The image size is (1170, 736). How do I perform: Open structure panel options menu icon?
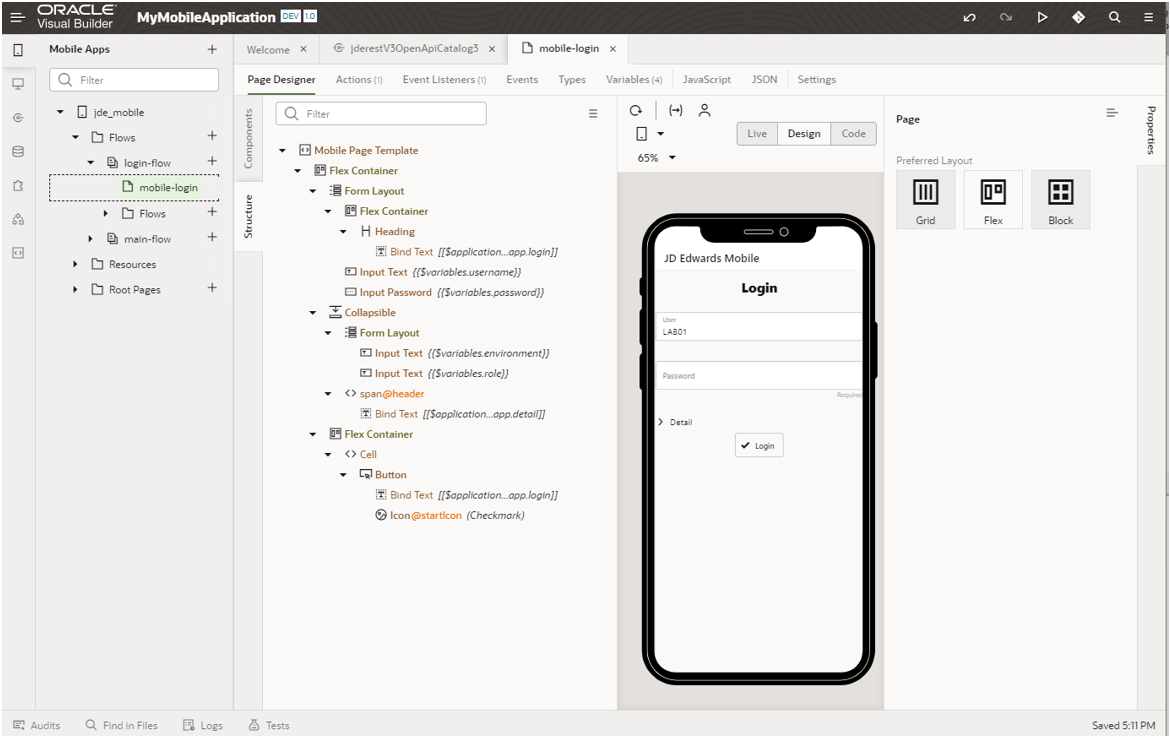click(x=593, y=113)
